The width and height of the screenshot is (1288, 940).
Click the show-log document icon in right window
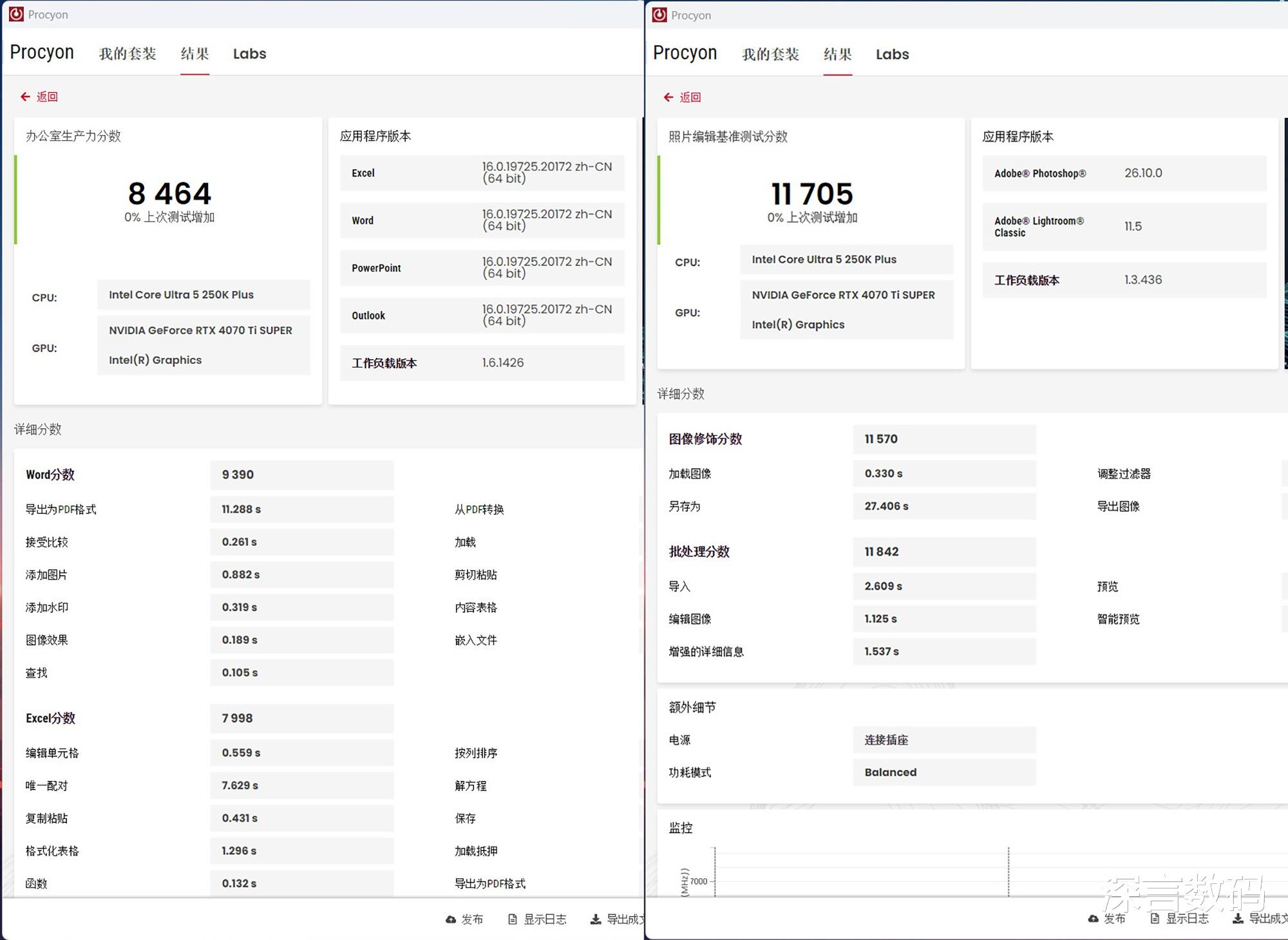pos(1155,919)
